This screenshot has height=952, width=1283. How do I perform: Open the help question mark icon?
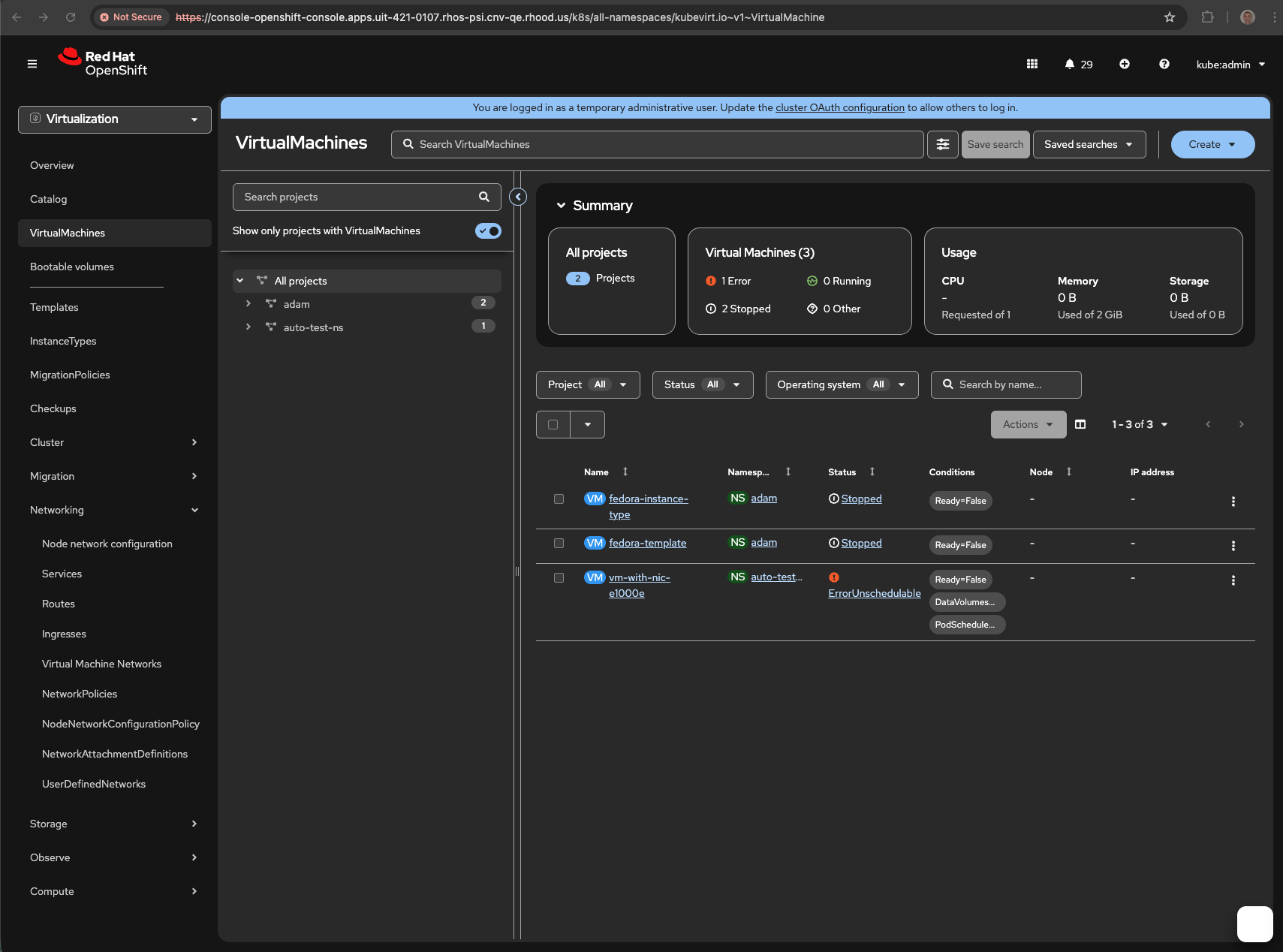click(x=1164, y=65)
